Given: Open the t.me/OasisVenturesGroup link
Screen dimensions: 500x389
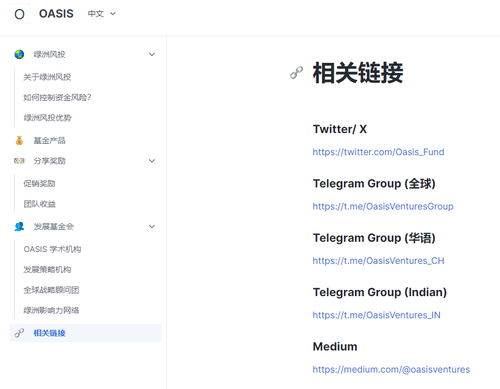Looking at the screenshot, I should pos(383,206).
